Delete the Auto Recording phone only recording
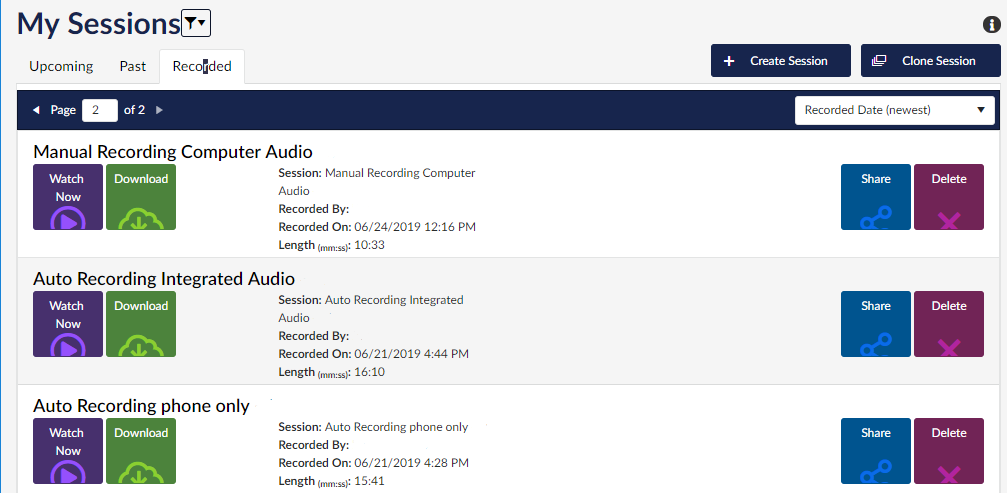 click(x=948, y=451)
